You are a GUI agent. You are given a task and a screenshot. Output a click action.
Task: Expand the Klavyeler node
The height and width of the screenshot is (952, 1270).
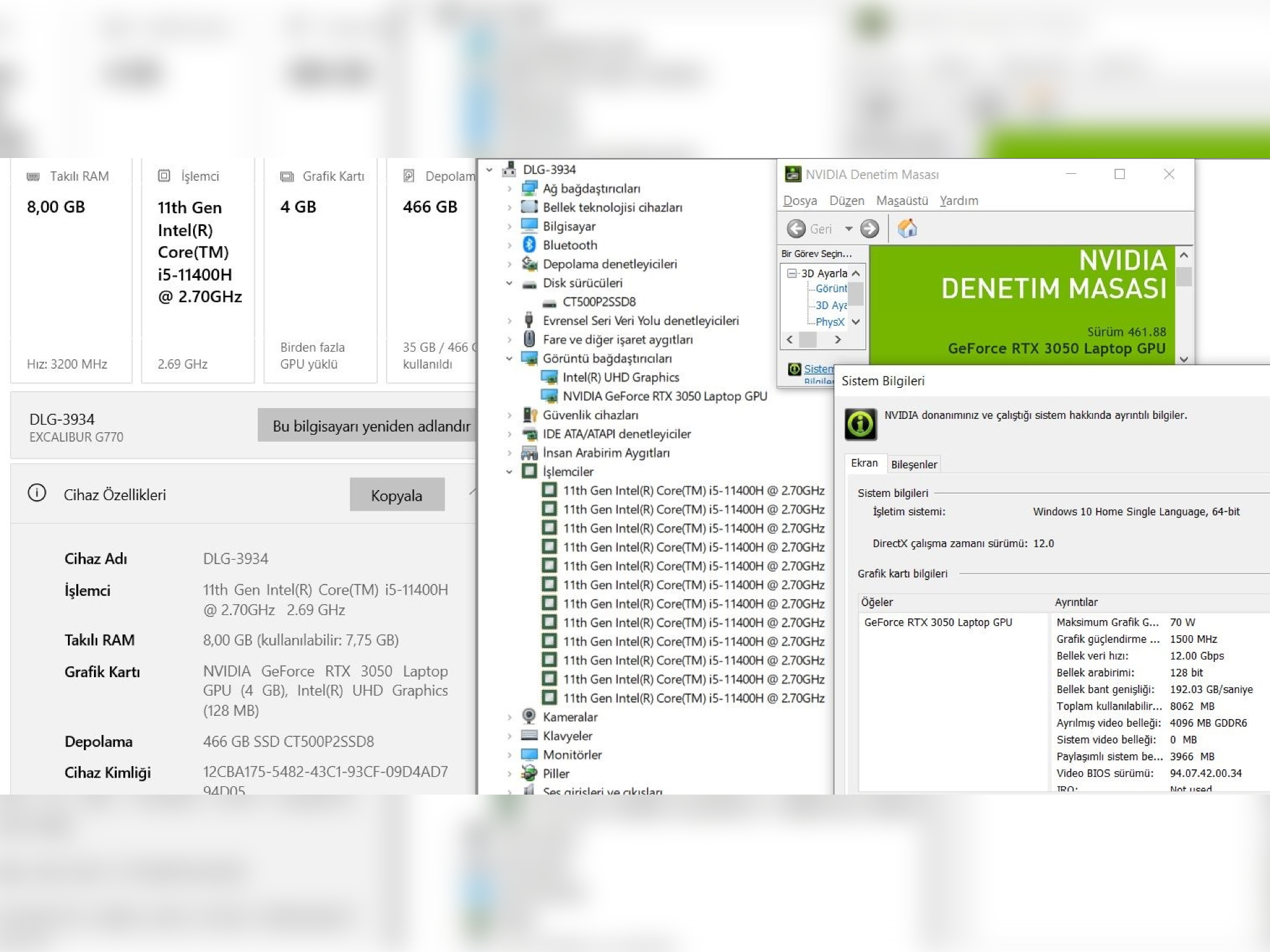509,736
